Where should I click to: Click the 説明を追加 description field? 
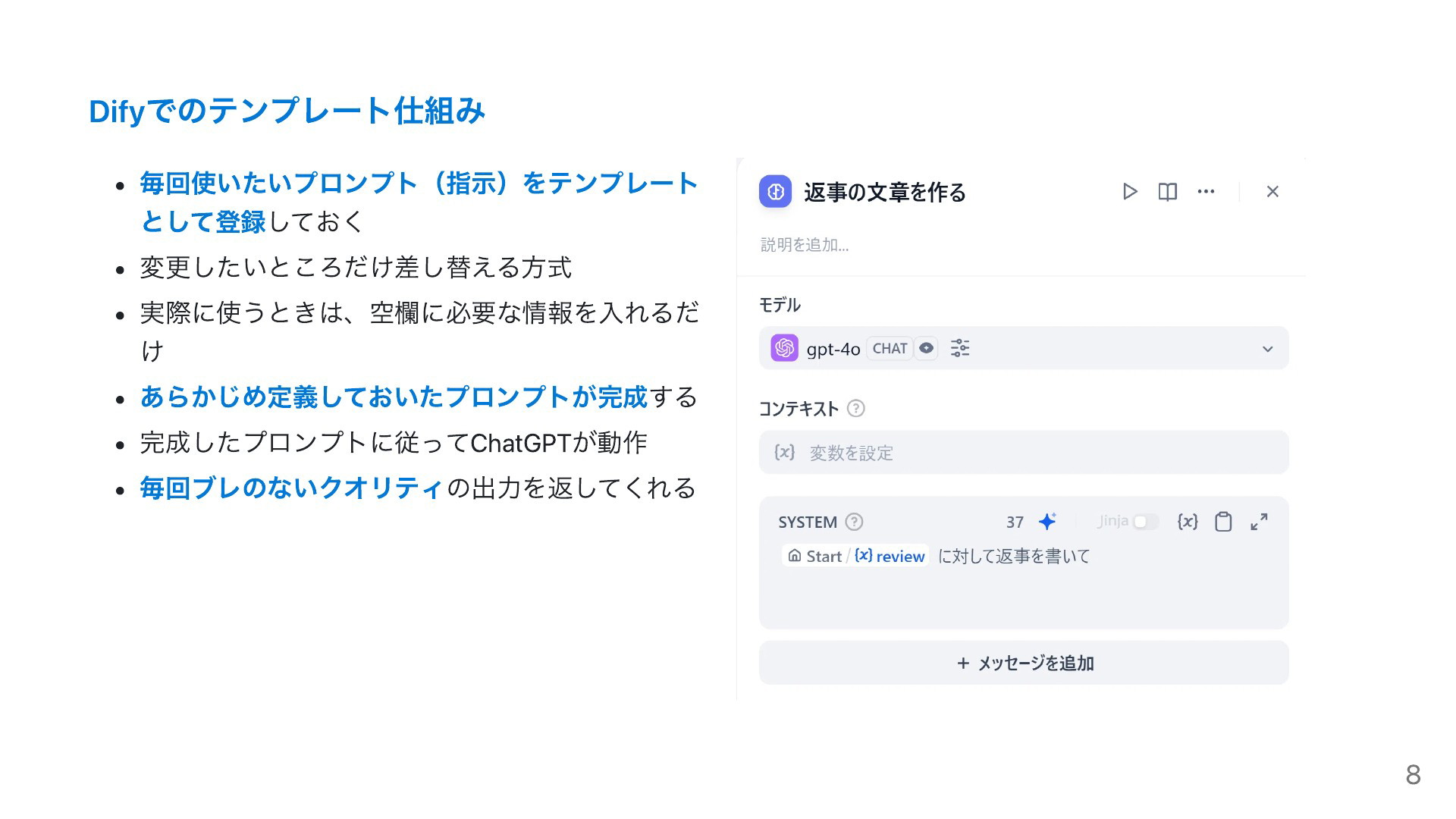pyautogui.click(x=805, y=245)
